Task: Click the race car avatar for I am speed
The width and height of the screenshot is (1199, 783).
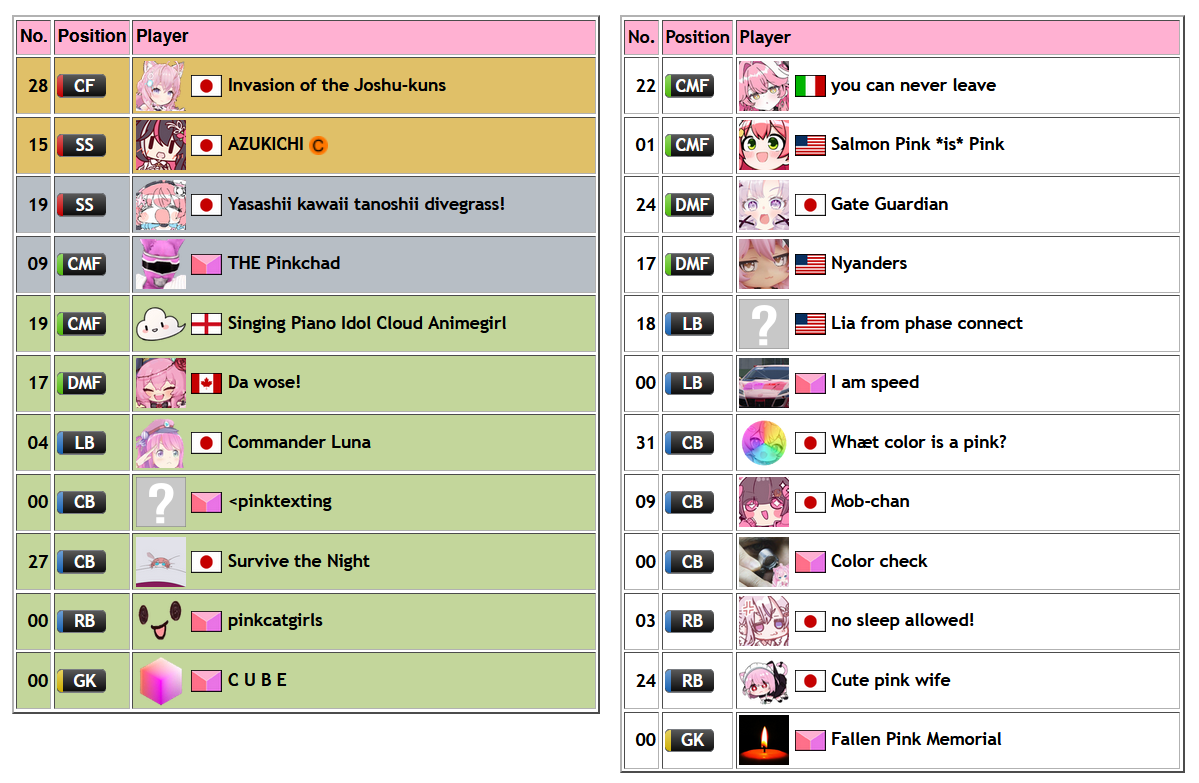Action: pos(764,383)
